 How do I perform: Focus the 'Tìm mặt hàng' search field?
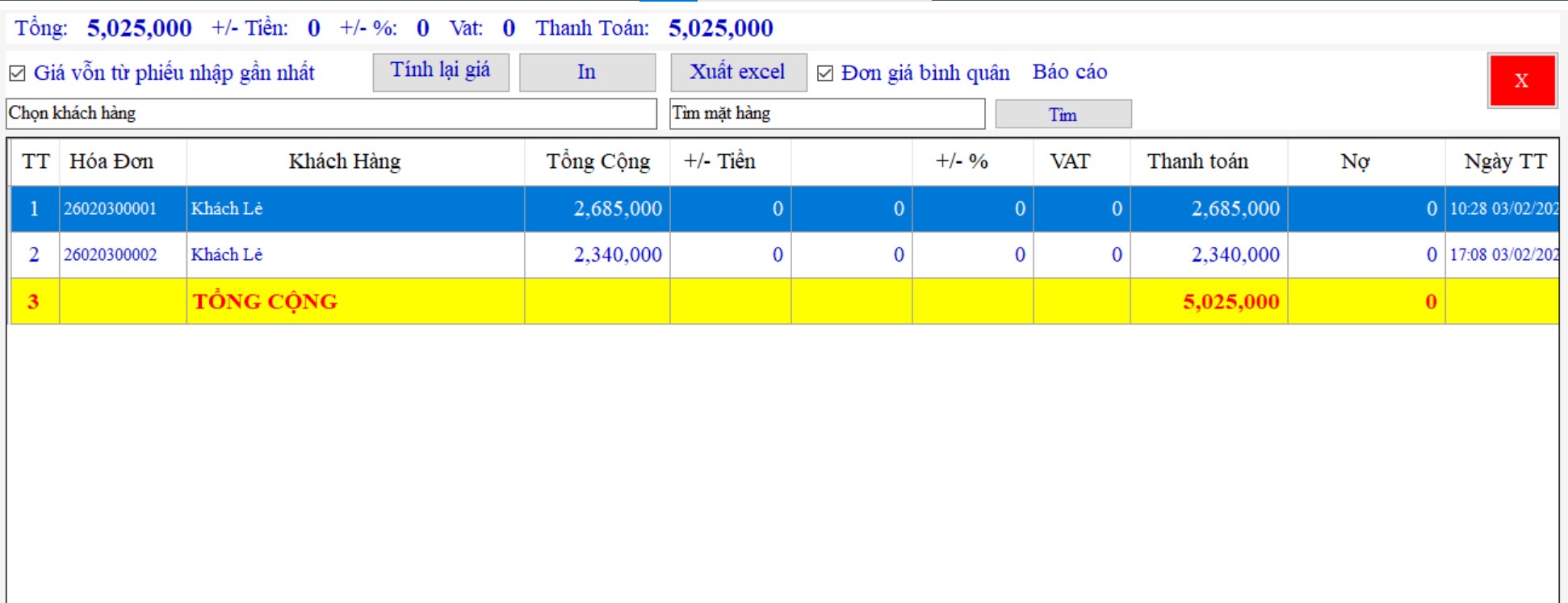click(827, 114)
